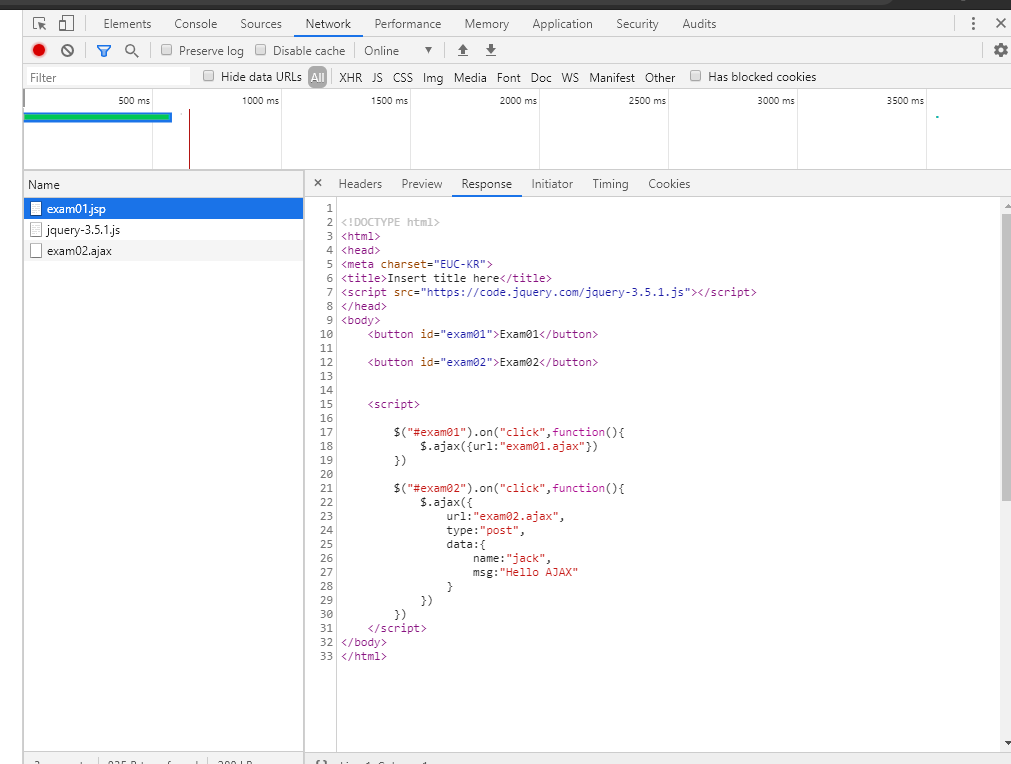Click the 1500 ms timeline label
This screenshot has width=1011, height=764.
click(389, 101)
